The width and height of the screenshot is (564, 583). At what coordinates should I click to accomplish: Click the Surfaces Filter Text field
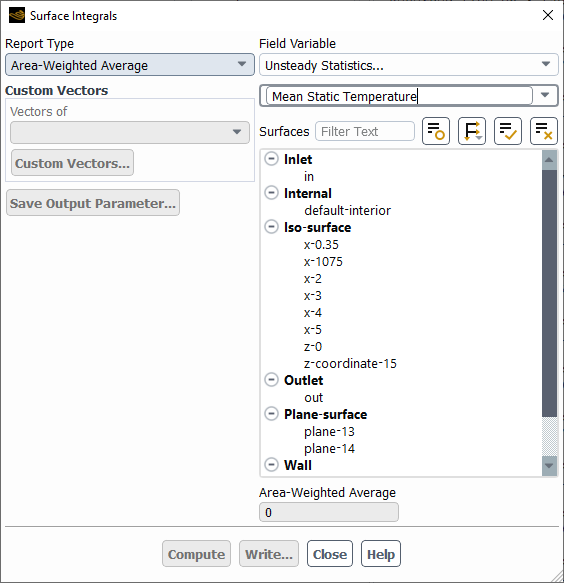point(365,131)
